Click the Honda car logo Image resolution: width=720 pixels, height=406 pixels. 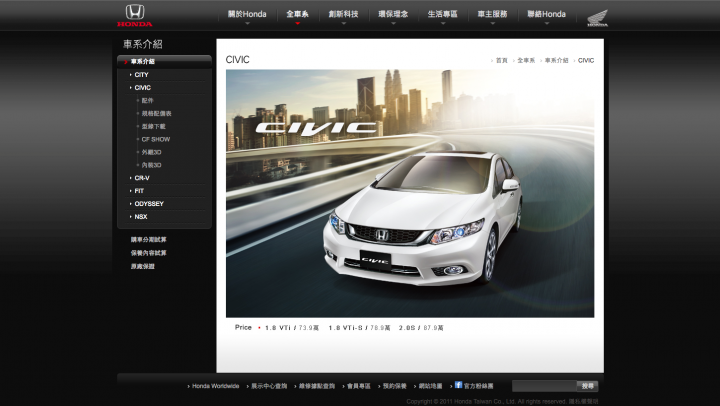click(135, 16)
